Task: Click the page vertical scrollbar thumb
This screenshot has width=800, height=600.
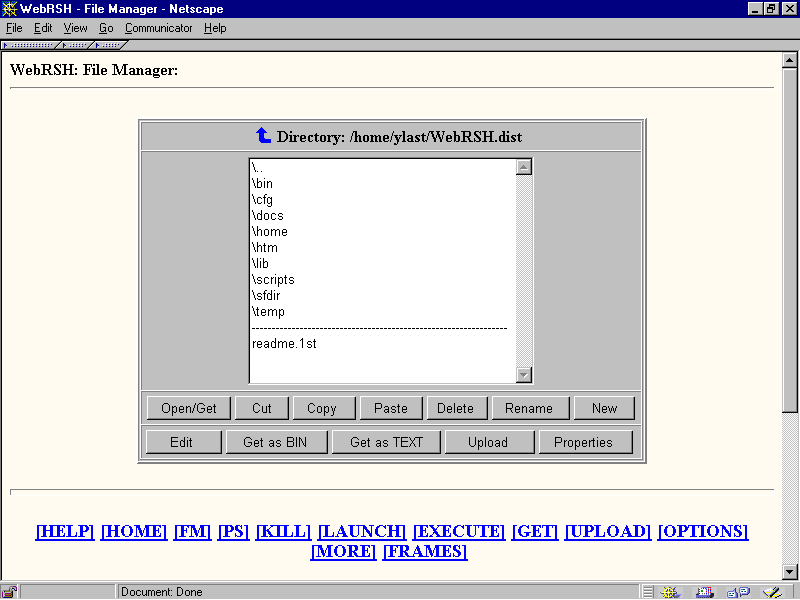Action: 789,240
